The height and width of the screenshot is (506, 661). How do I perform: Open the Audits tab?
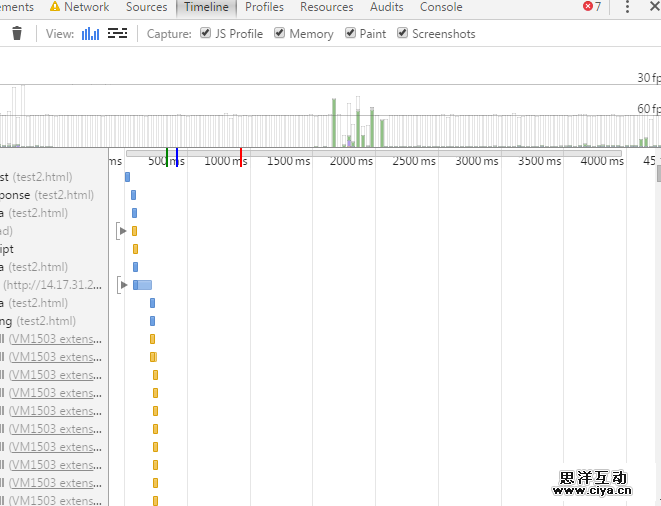pyautogui.click(x=387, y=7)
